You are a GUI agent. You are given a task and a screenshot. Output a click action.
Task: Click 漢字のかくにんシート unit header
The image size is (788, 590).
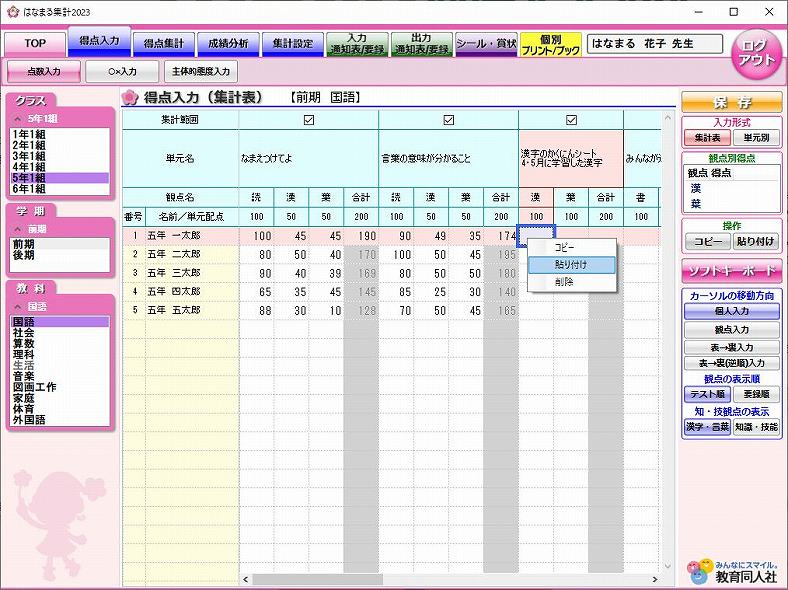click(x=571, y=159)
